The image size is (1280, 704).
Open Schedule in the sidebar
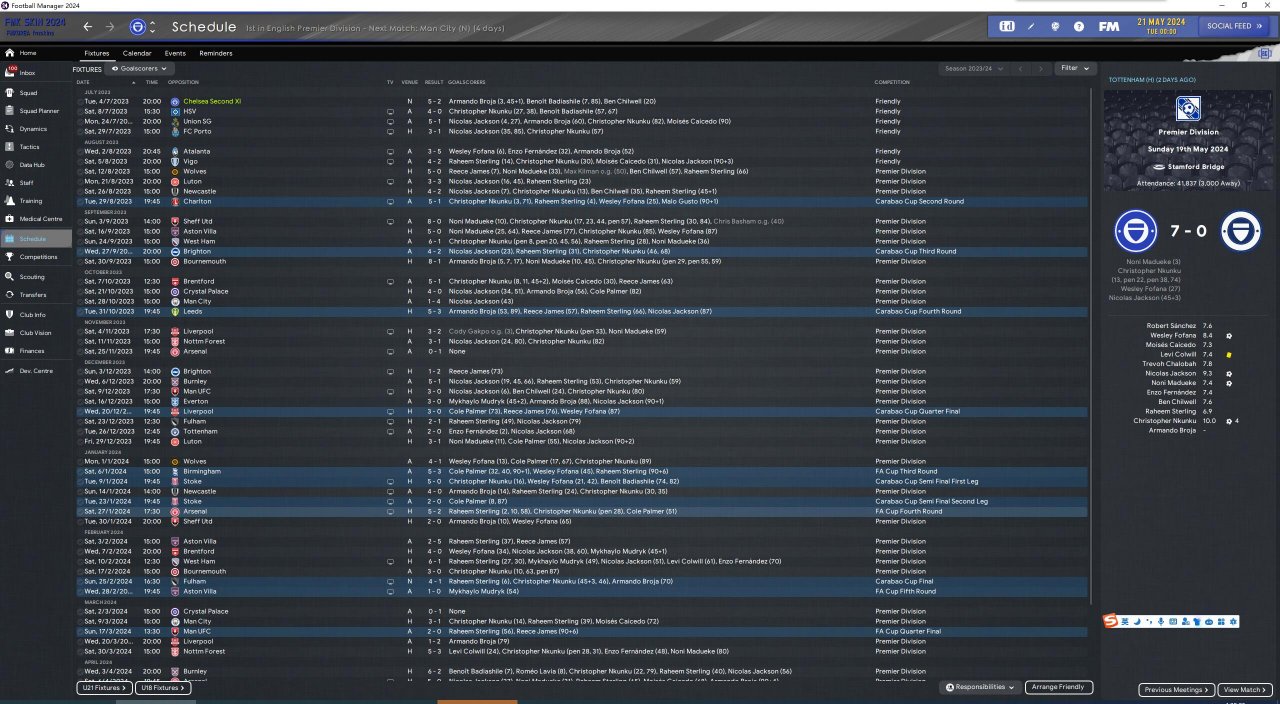click(x=36, y=238)
